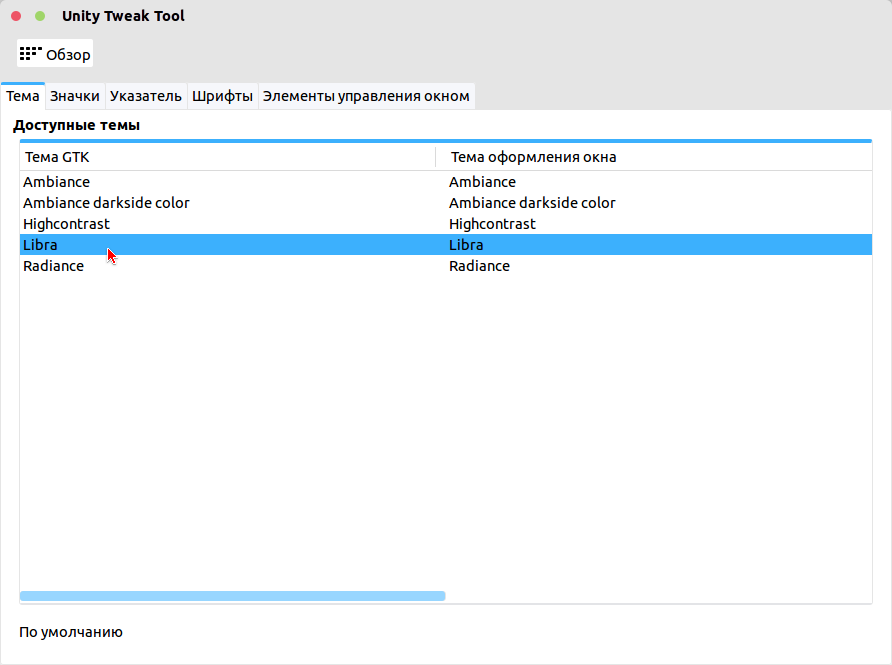This screenshot has width=892, height=665.
Task: Click the green window button in the title bar
Action: [40, 16]
